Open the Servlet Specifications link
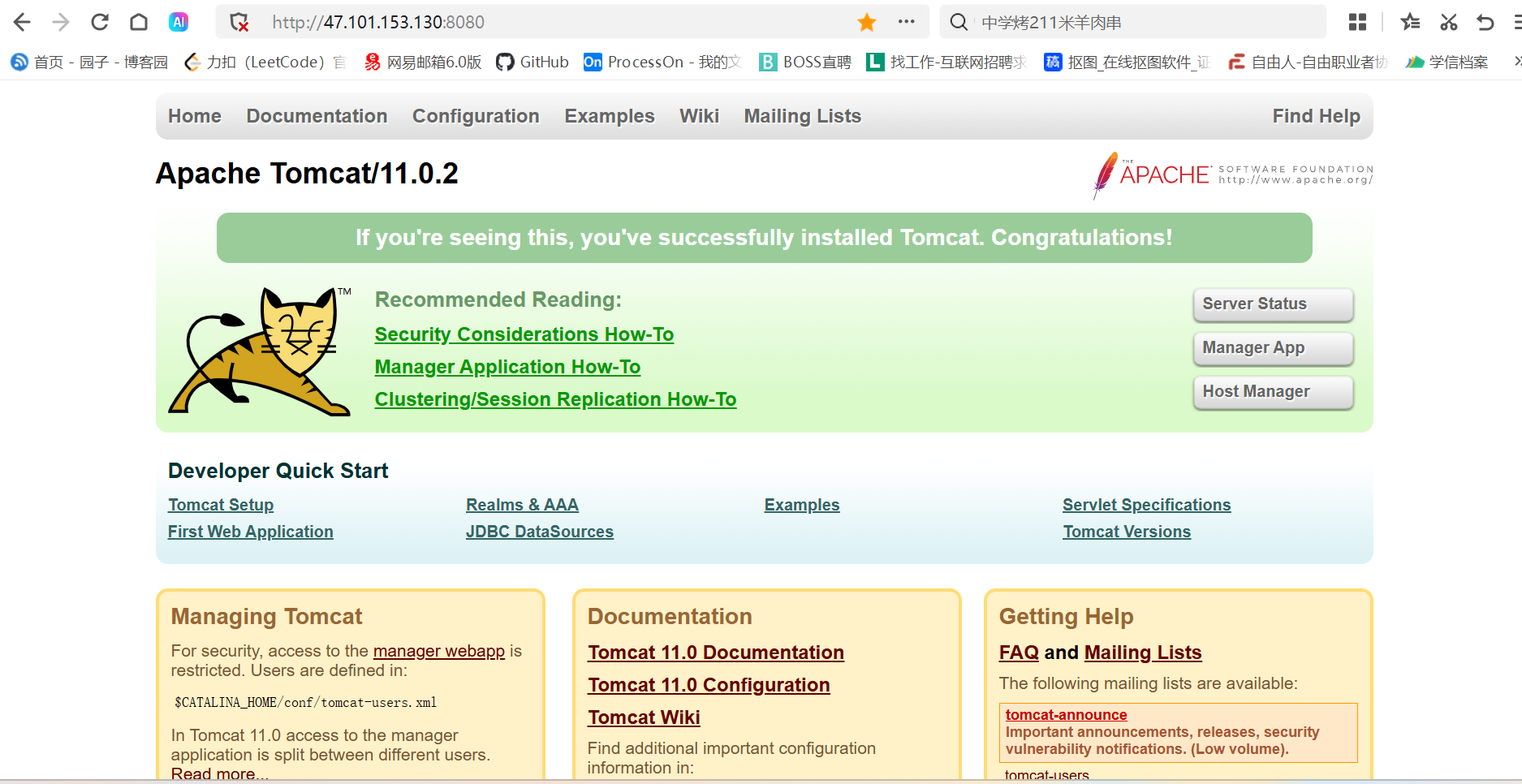The width and height of the screenshot is (1522, 784). click(1147, 505)
